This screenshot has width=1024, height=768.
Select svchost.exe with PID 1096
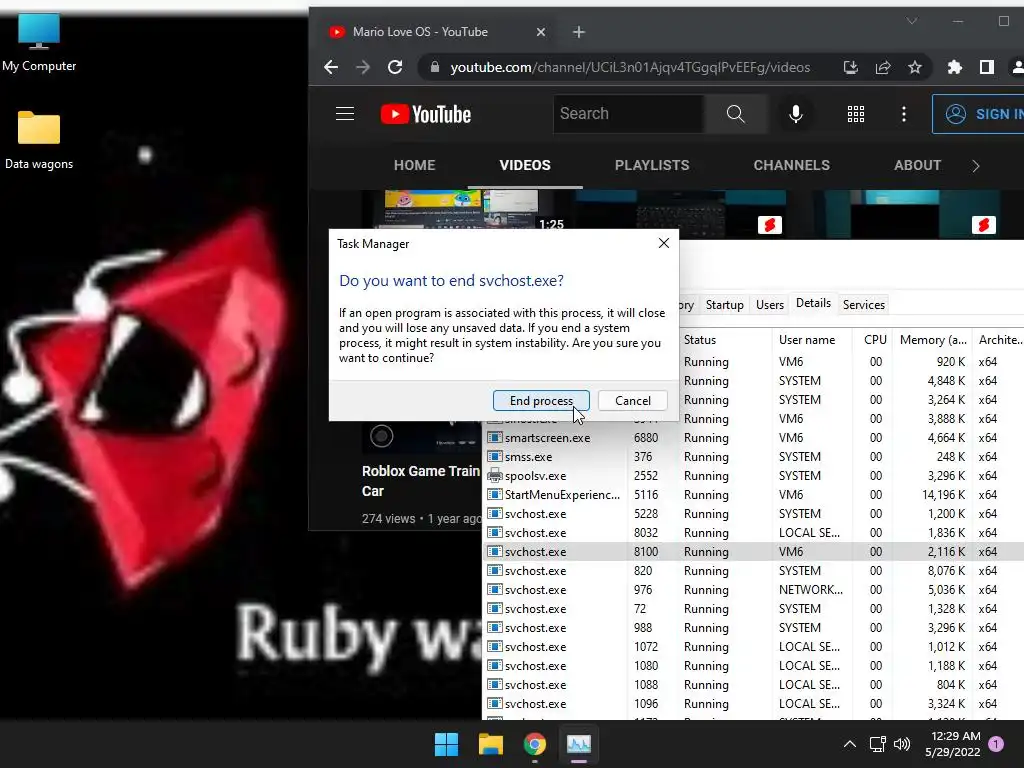coord(754,704)
